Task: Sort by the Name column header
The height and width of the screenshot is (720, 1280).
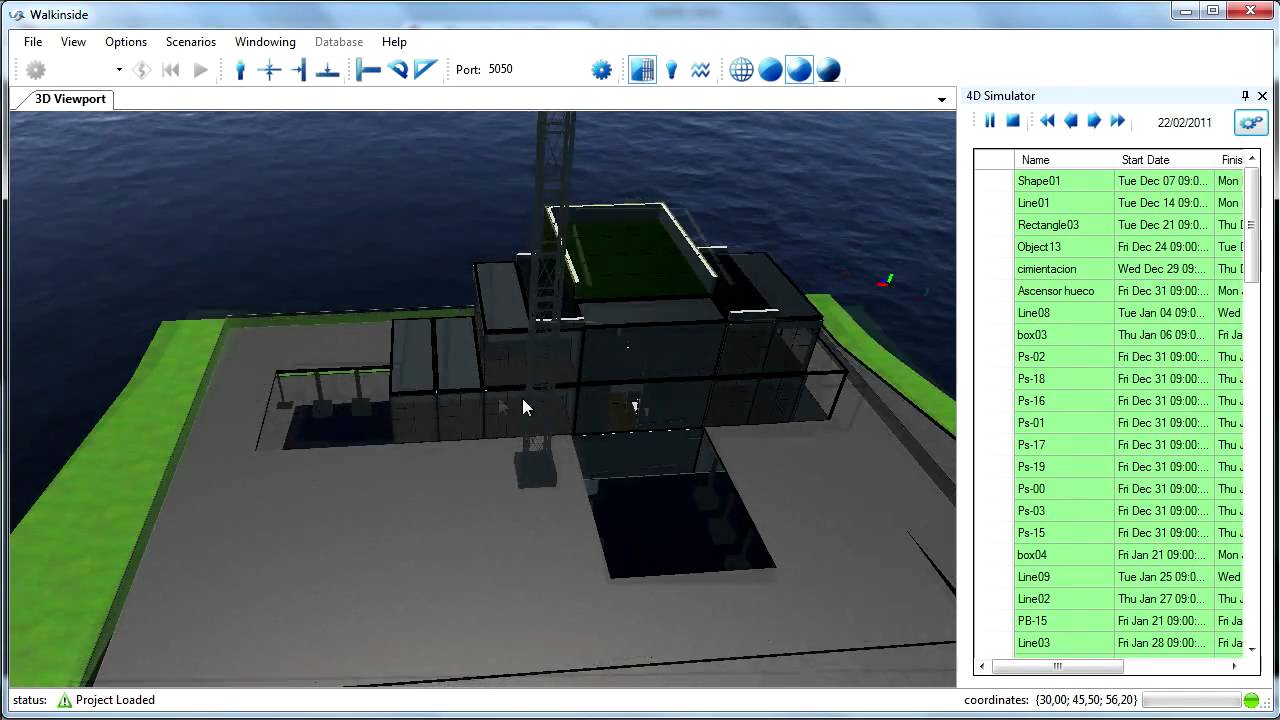Action: 1064,160
